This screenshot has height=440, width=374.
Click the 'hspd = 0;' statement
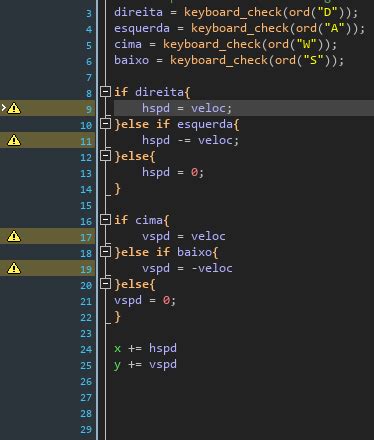173,172
